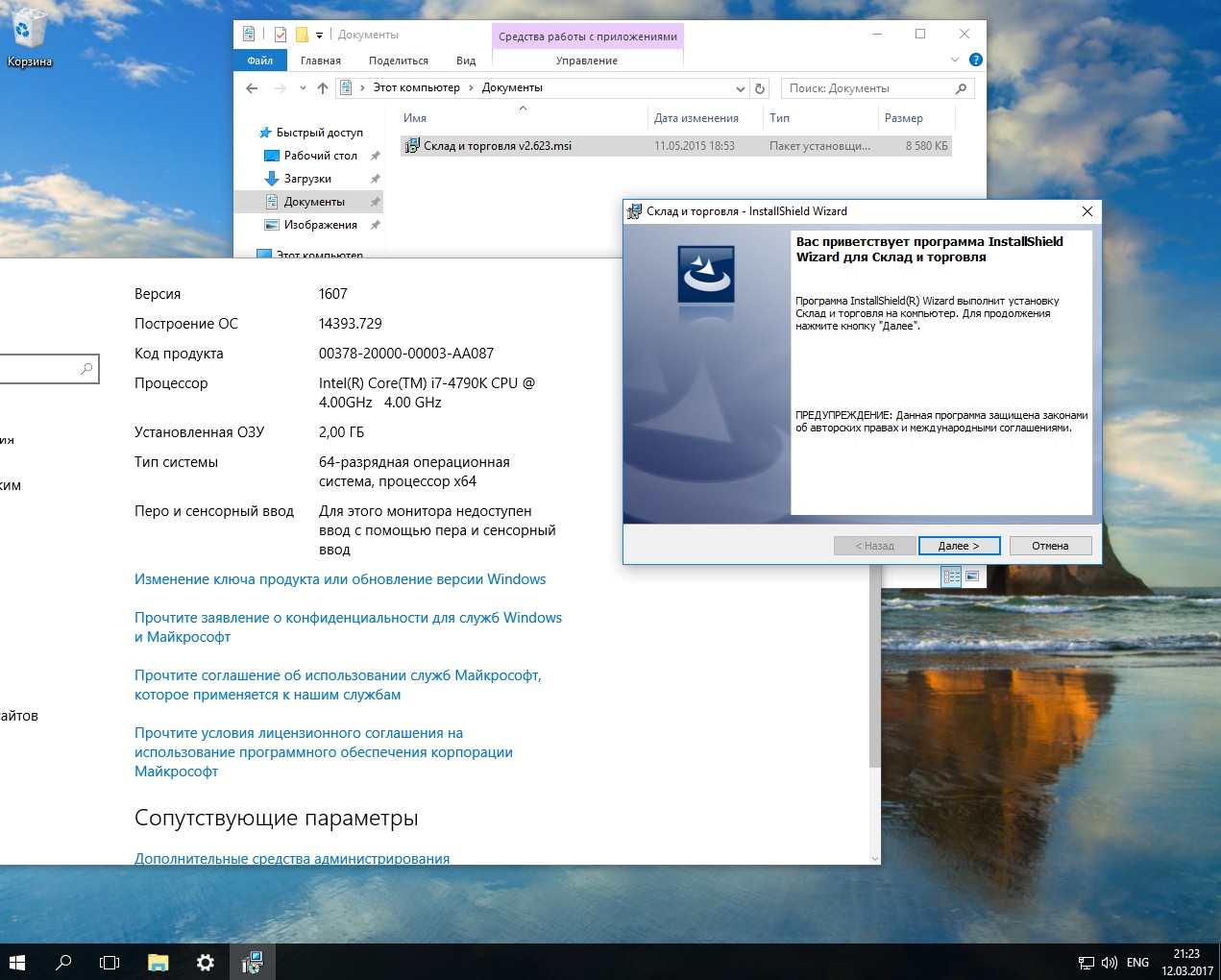The image size is (1221, 980).
Task: Switch Explorer to details view layout icon
Action: tap(951, 576)
